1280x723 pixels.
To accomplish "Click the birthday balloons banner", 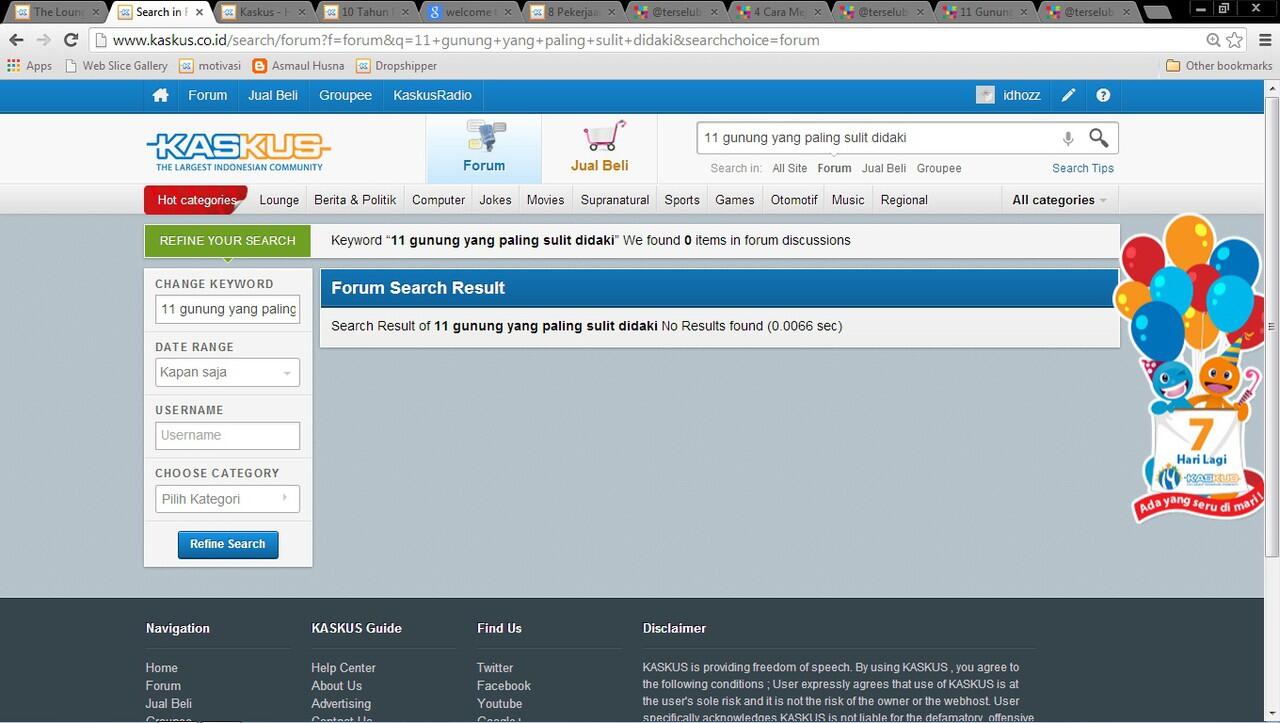I will [1190, 367].
